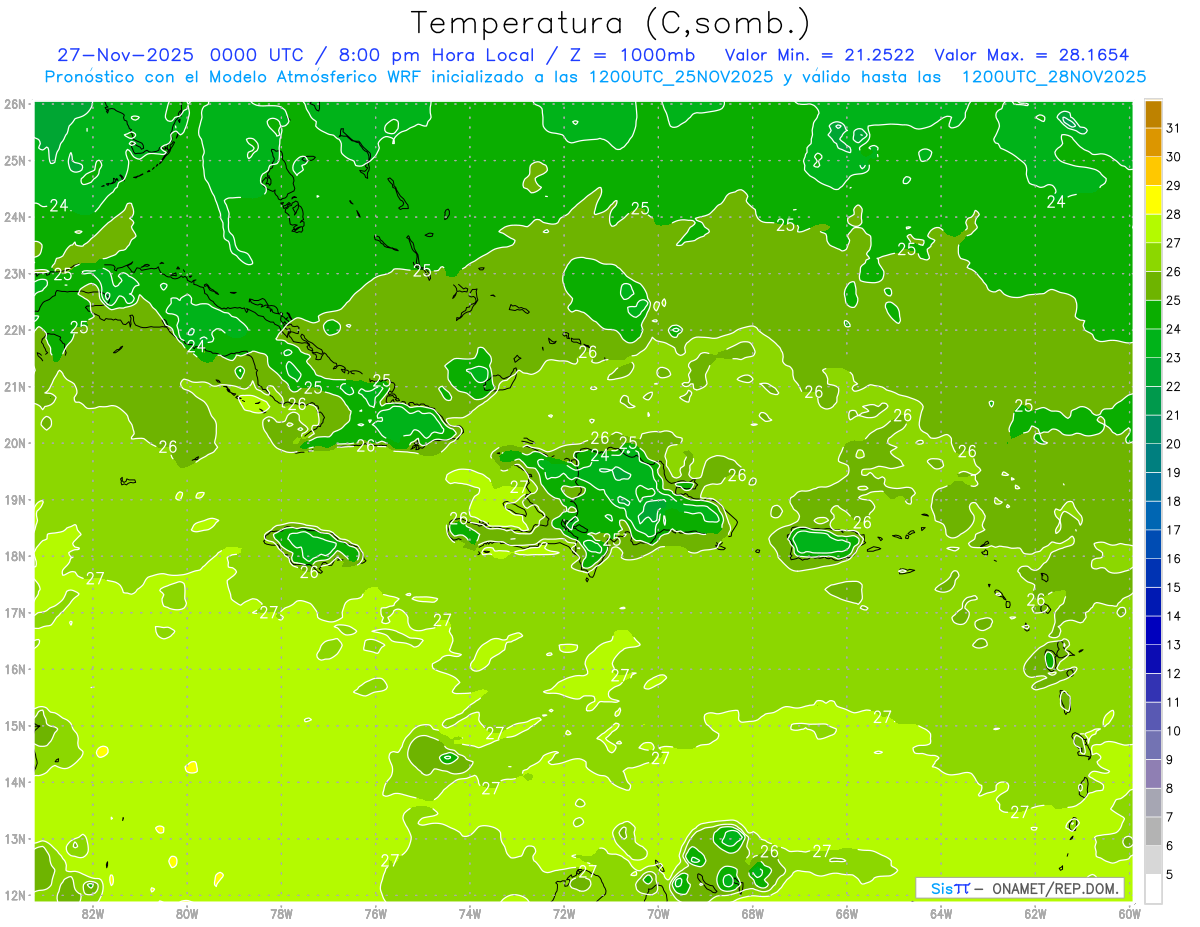Click the legend value label 15

pos(1174,587)
